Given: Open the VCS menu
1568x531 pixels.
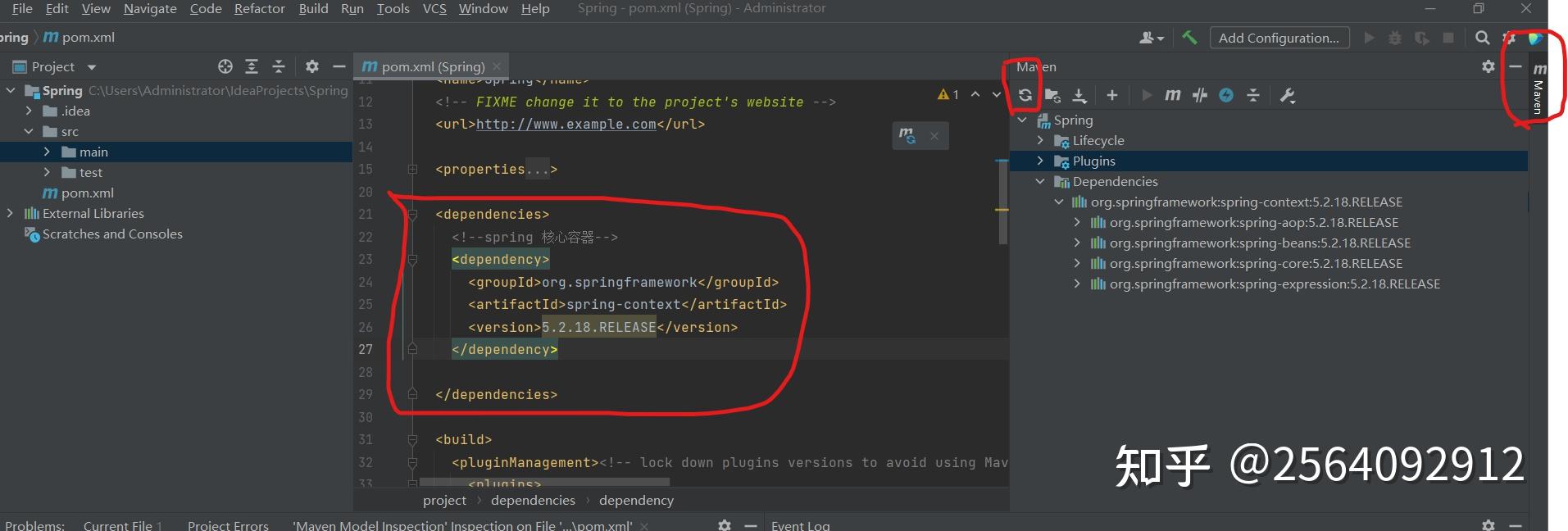Looking at the screenshot, I should [434, 8].
